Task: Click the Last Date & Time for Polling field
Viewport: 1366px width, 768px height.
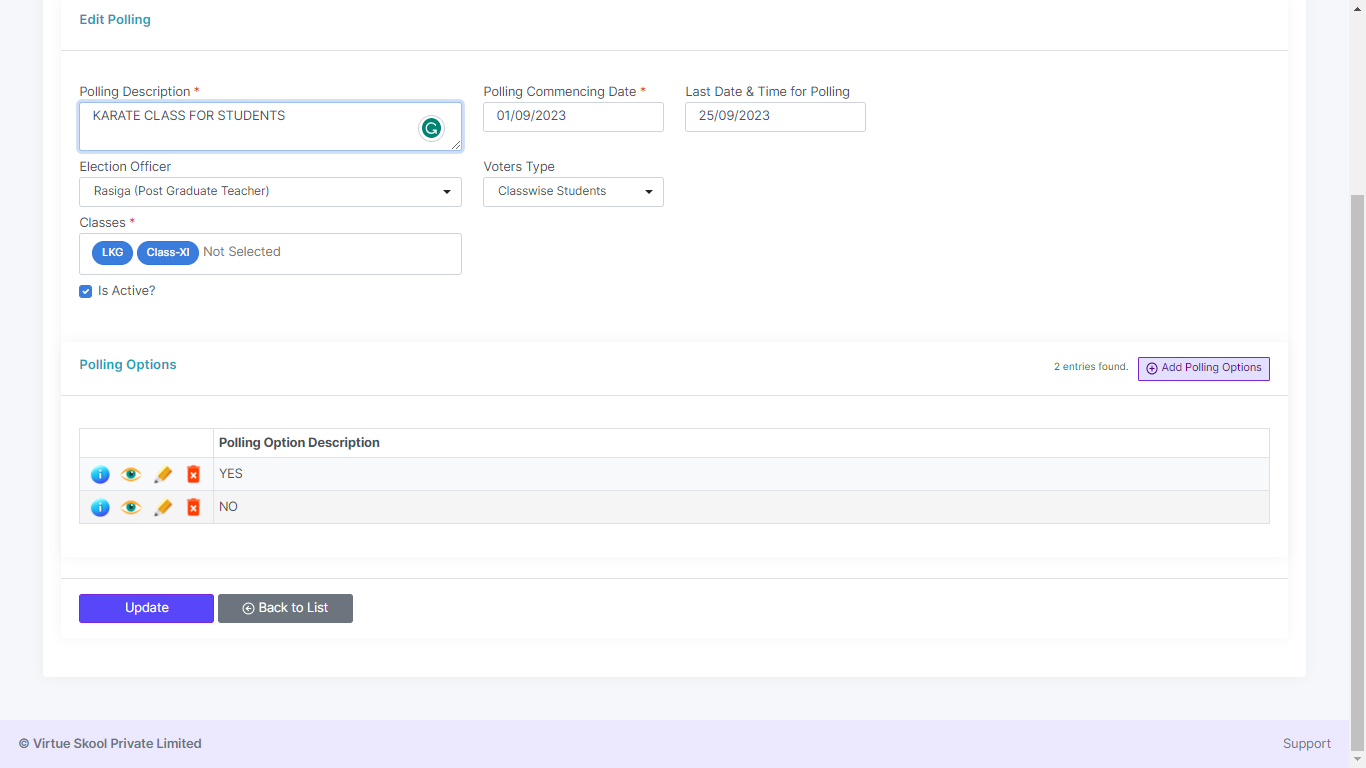Action: click(x=775, y=117)
